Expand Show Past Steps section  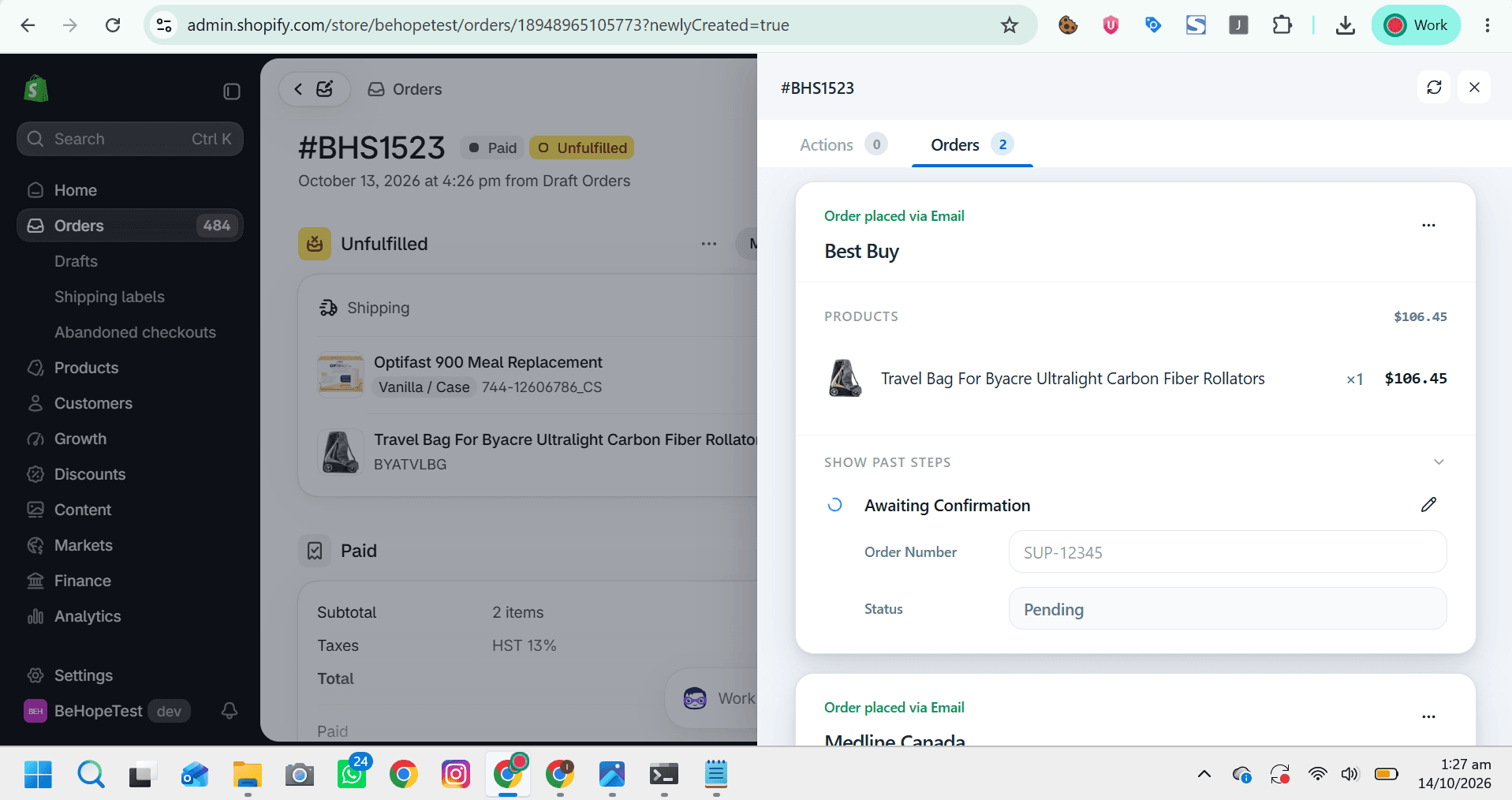1135,462
